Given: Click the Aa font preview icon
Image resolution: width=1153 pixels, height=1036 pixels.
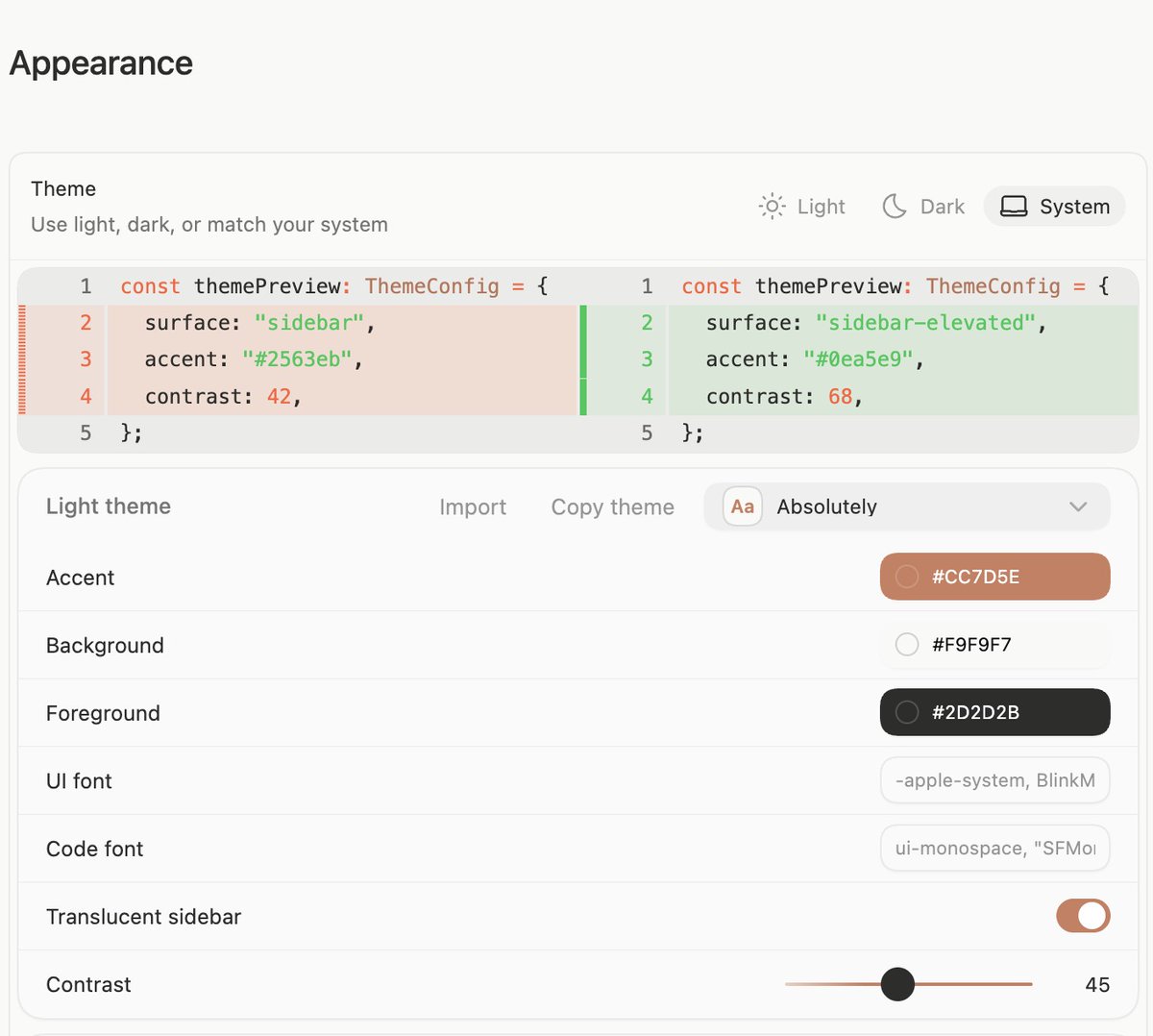Looking at the screenshot, I should (x=743, y=506).
